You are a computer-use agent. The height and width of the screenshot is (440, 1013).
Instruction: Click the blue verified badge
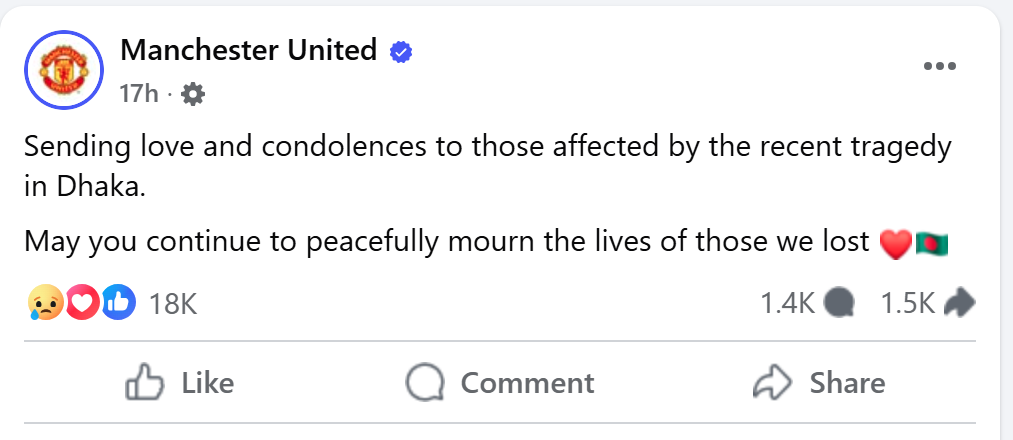(401, 52)
